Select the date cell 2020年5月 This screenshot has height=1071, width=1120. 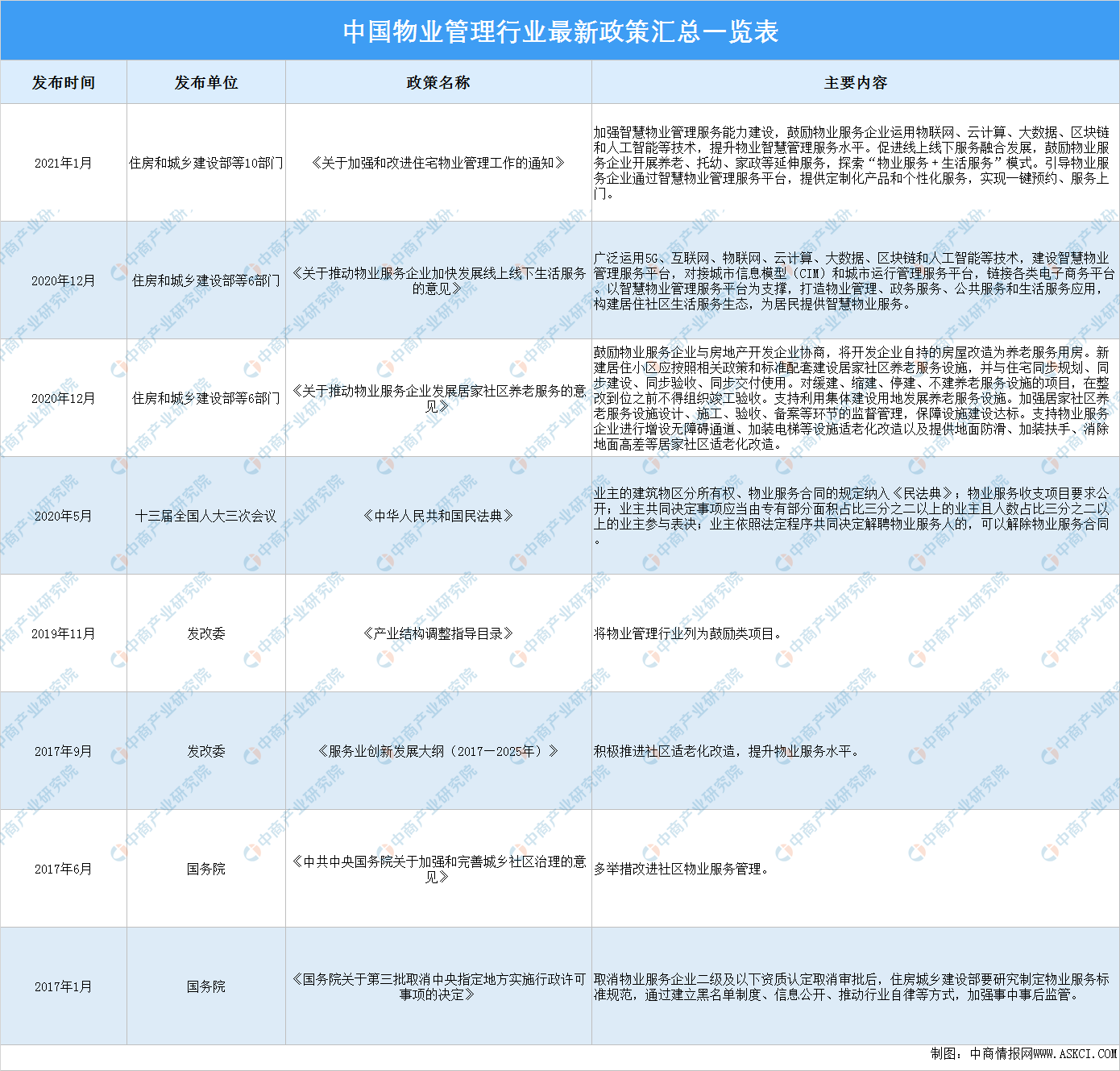(64, 516)
